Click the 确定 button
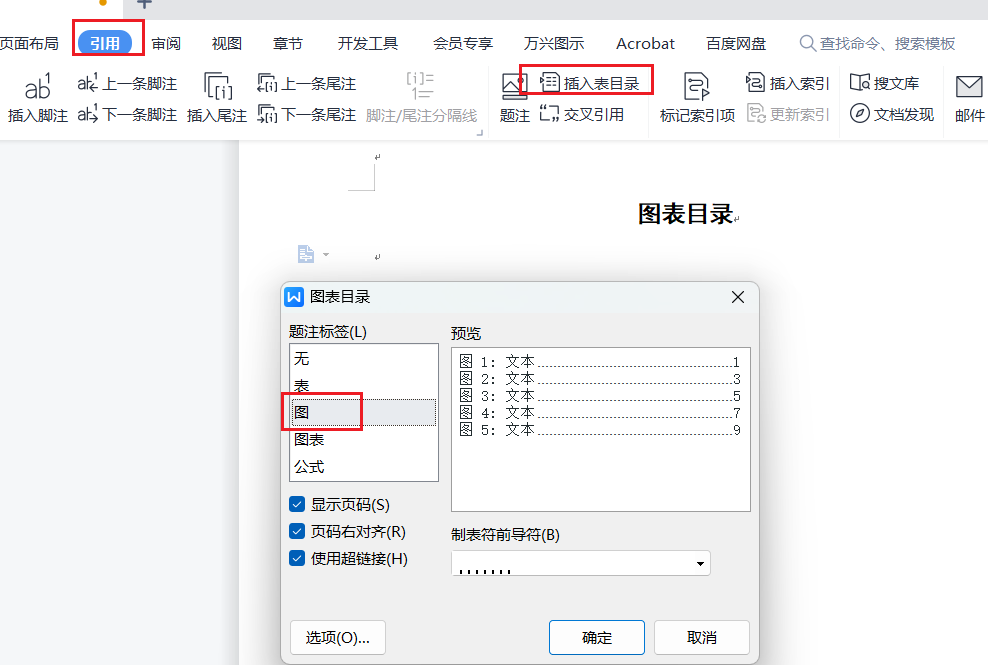Image resolution: width=988 pixels, height=665 pixels. 597,638
